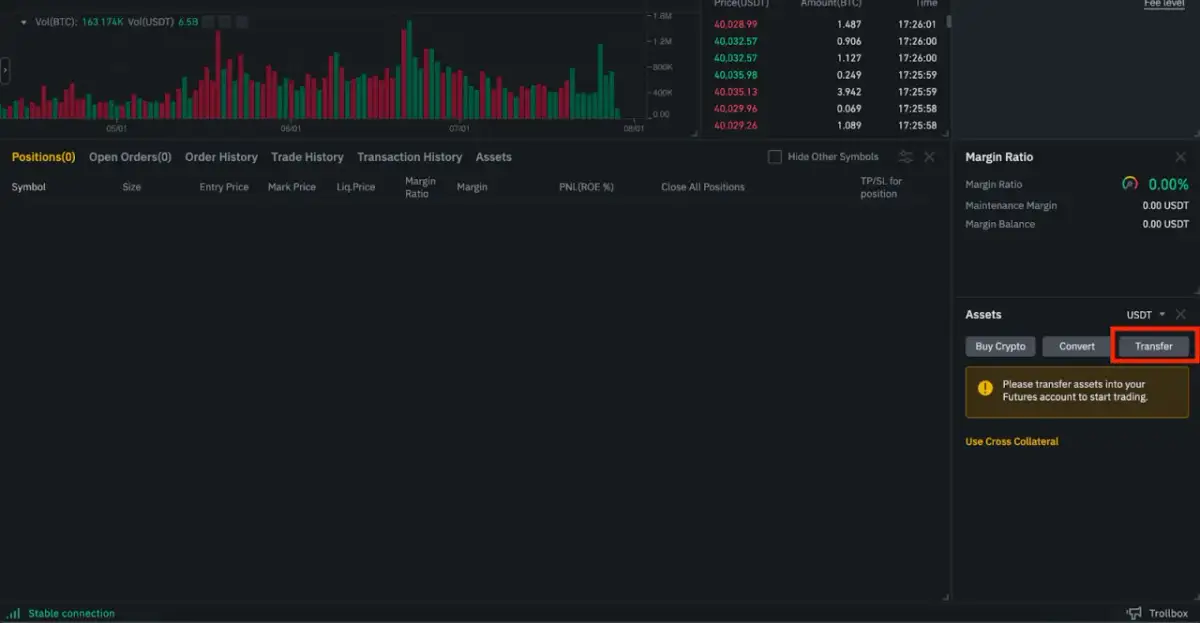Switch to the Order History tab
This screenshot has width=1200, height=623.
click(221, 156)
